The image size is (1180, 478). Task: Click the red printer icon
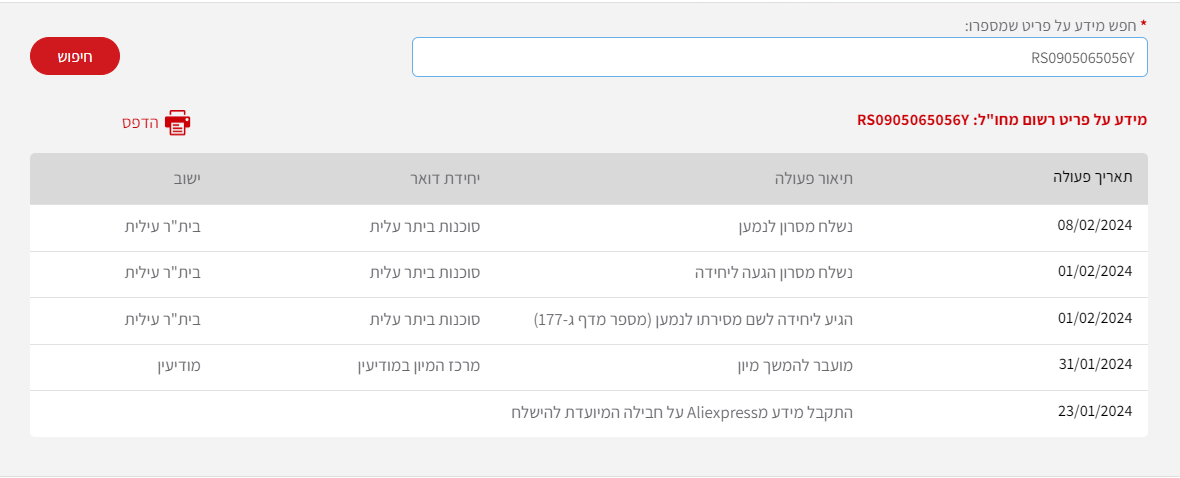177,123
